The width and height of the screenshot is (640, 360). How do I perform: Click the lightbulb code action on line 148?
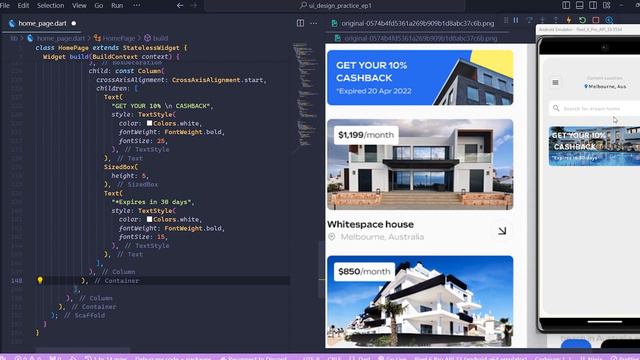coord(40,280)
